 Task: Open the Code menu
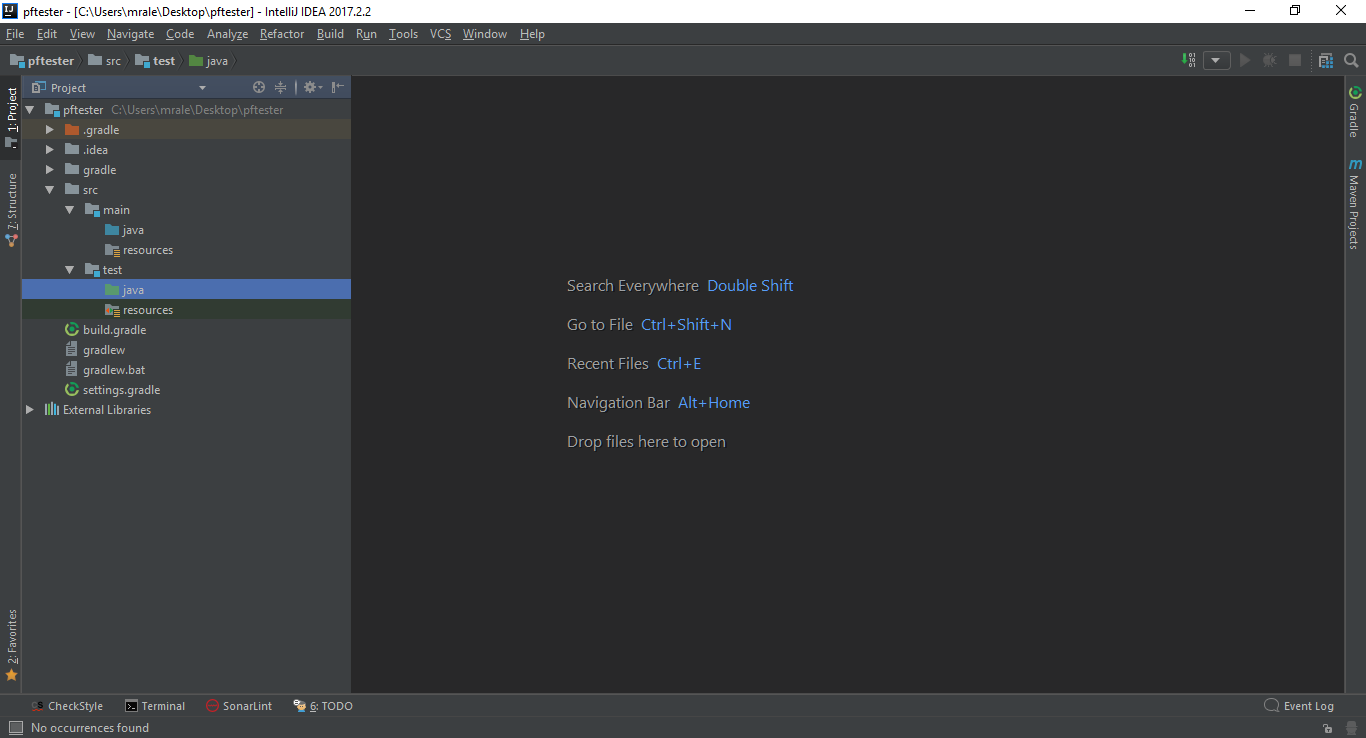click(180, 34)
